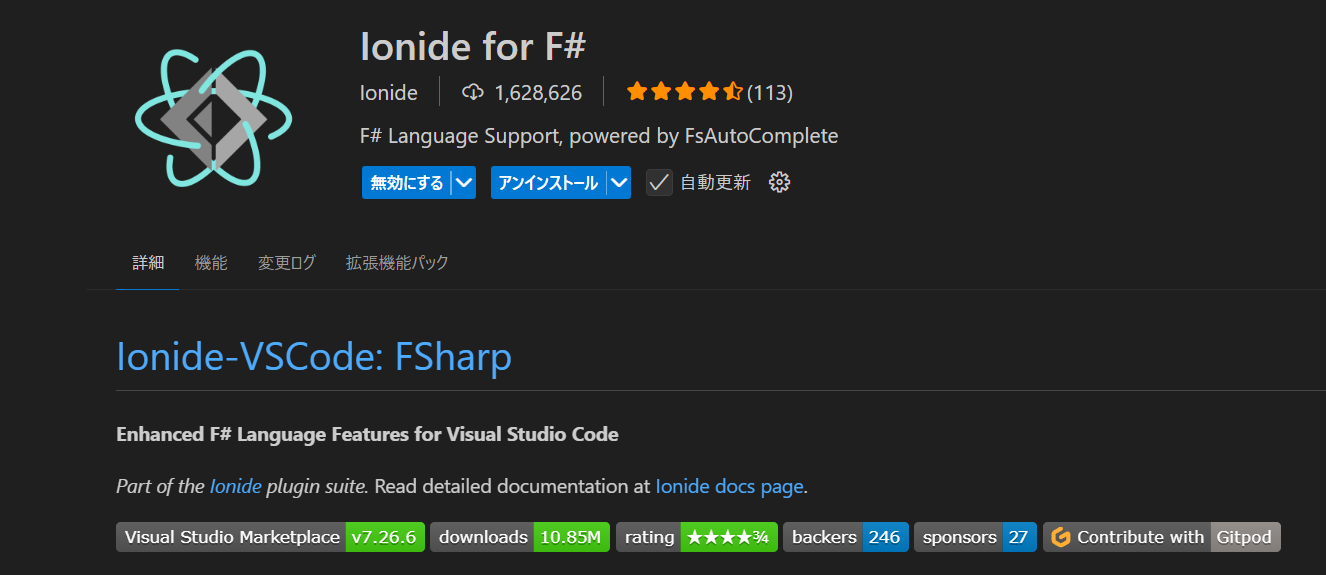1326x575 pixels.
Task: Click the backers 246 badge
Action: point(846,537)
